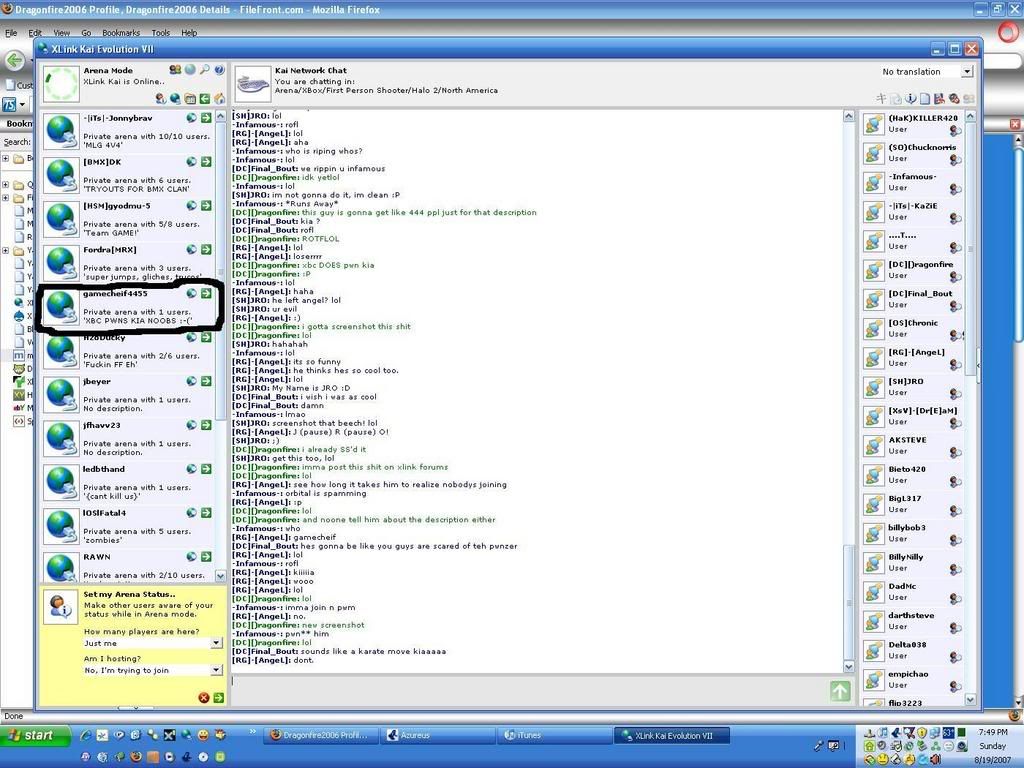The image size is (1024, 768).
Task: Click user action icon beside -Infamous-
Action: (955, 189)
